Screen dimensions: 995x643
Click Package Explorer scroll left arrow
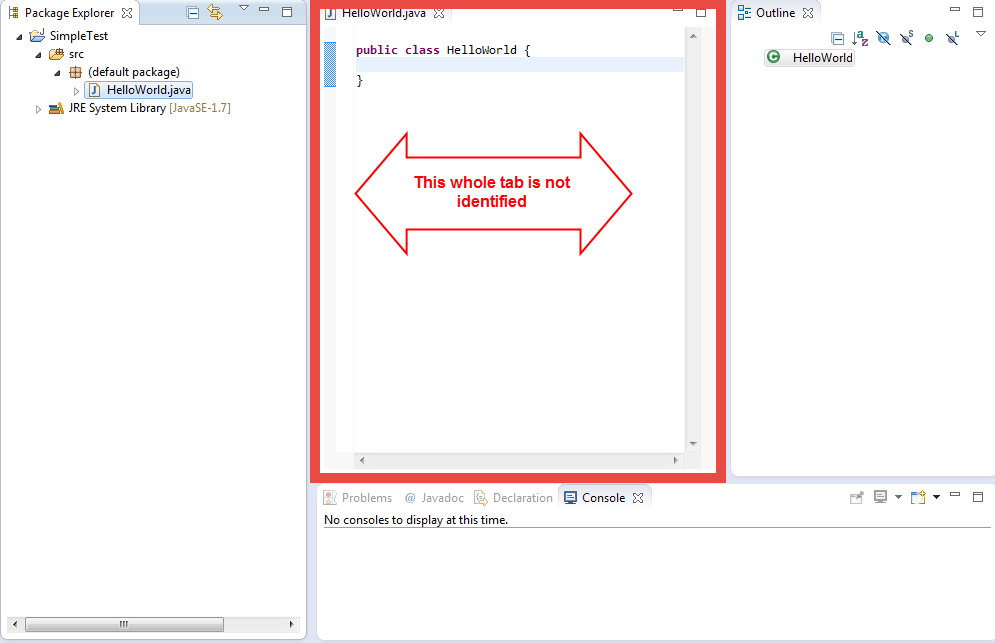(15, 624)
